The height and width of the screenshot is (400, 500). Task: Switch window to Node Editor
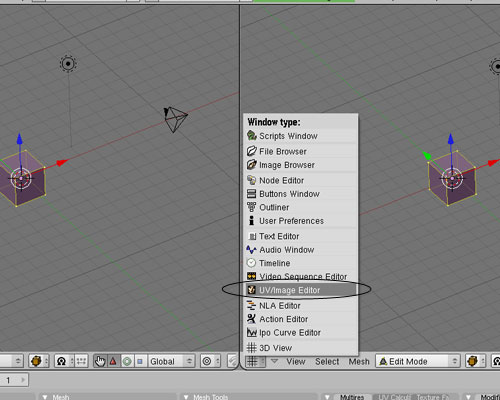click(301, 180)
